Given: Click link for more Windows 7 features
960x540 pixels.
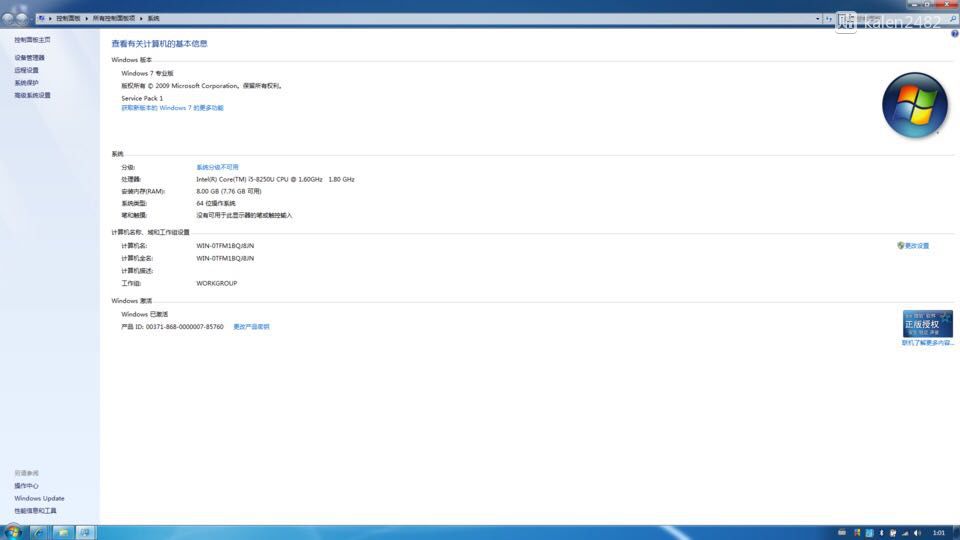Looking at the screenshot, I should [x=172, y=108].
